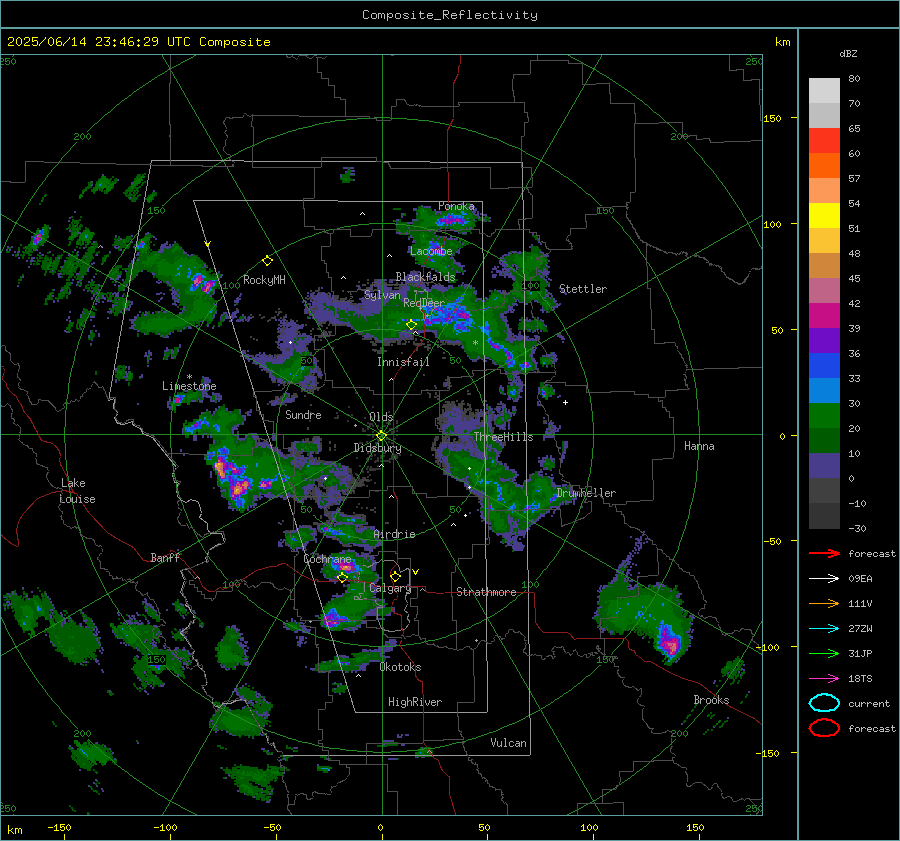The width and height of the screenshot is (900, 841).
Task: Click the bright green 30-20 dBZ swatch
Action: tap(824, 416)
